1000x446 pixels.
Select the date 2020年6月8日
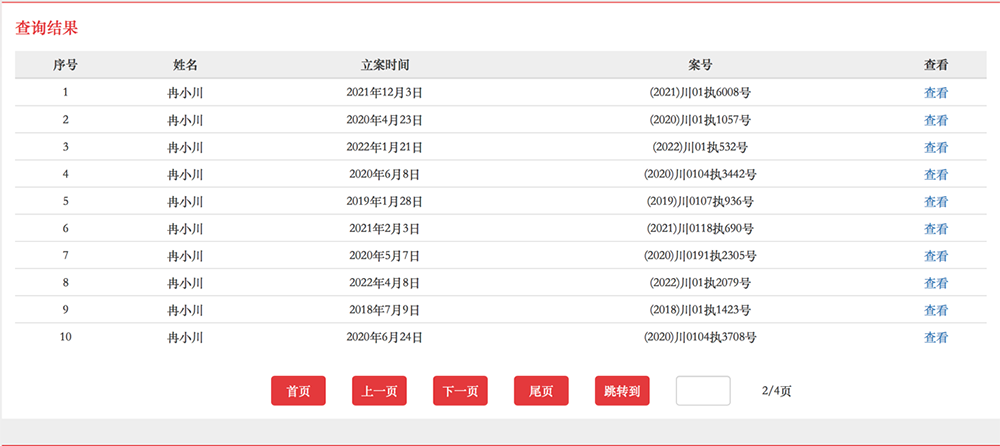point(385,174)
